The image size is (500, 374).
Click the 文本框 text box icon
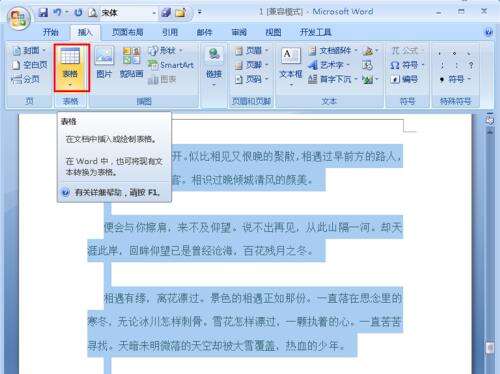pyautogui.click(x=291, y=56)
